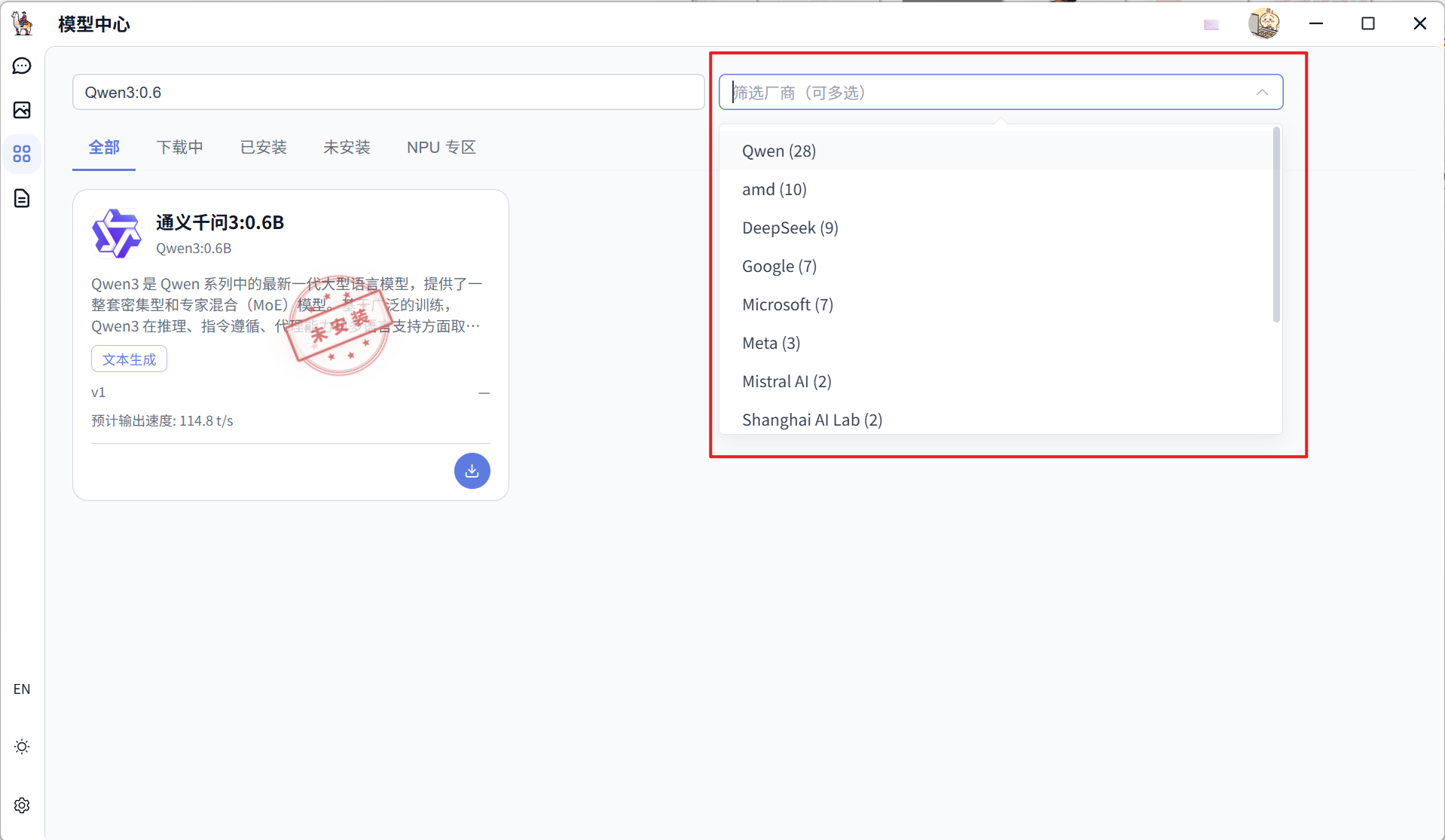Click the 预计输出速度 114.8 t/s text

click(162, 421)
